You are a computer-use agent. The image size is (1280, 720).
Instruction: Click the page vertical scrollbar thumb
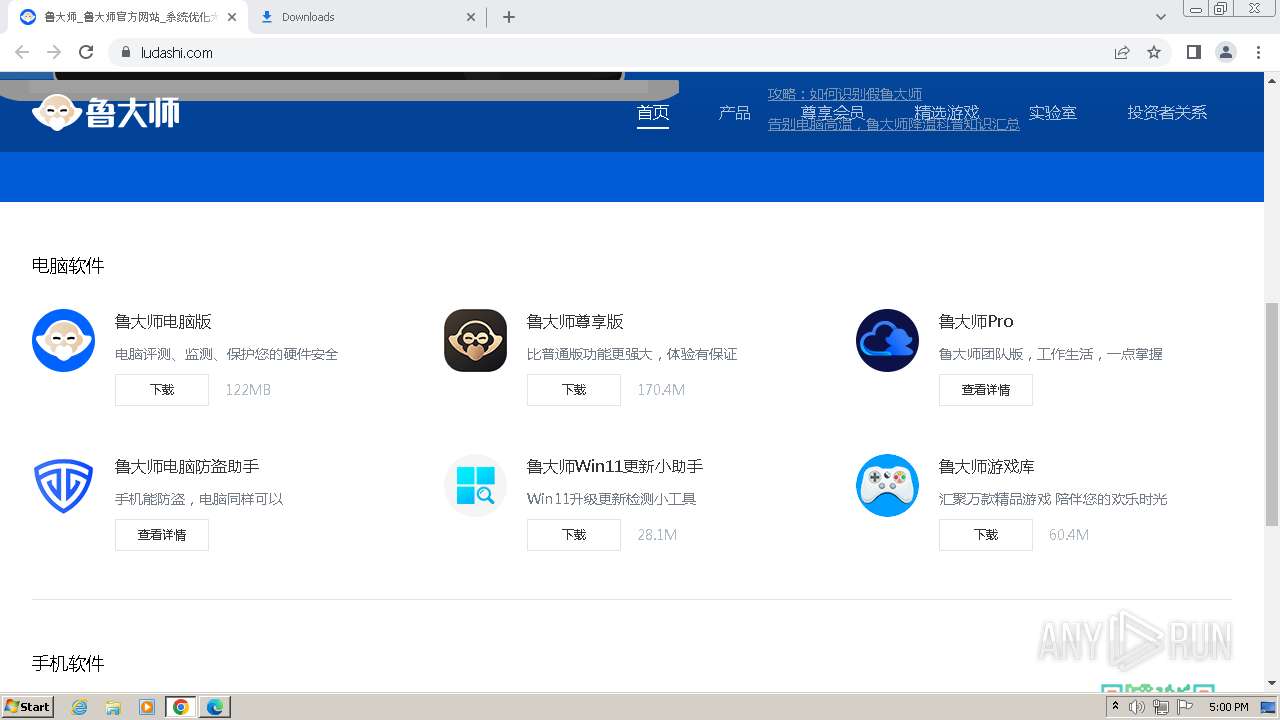(1272, 414)
